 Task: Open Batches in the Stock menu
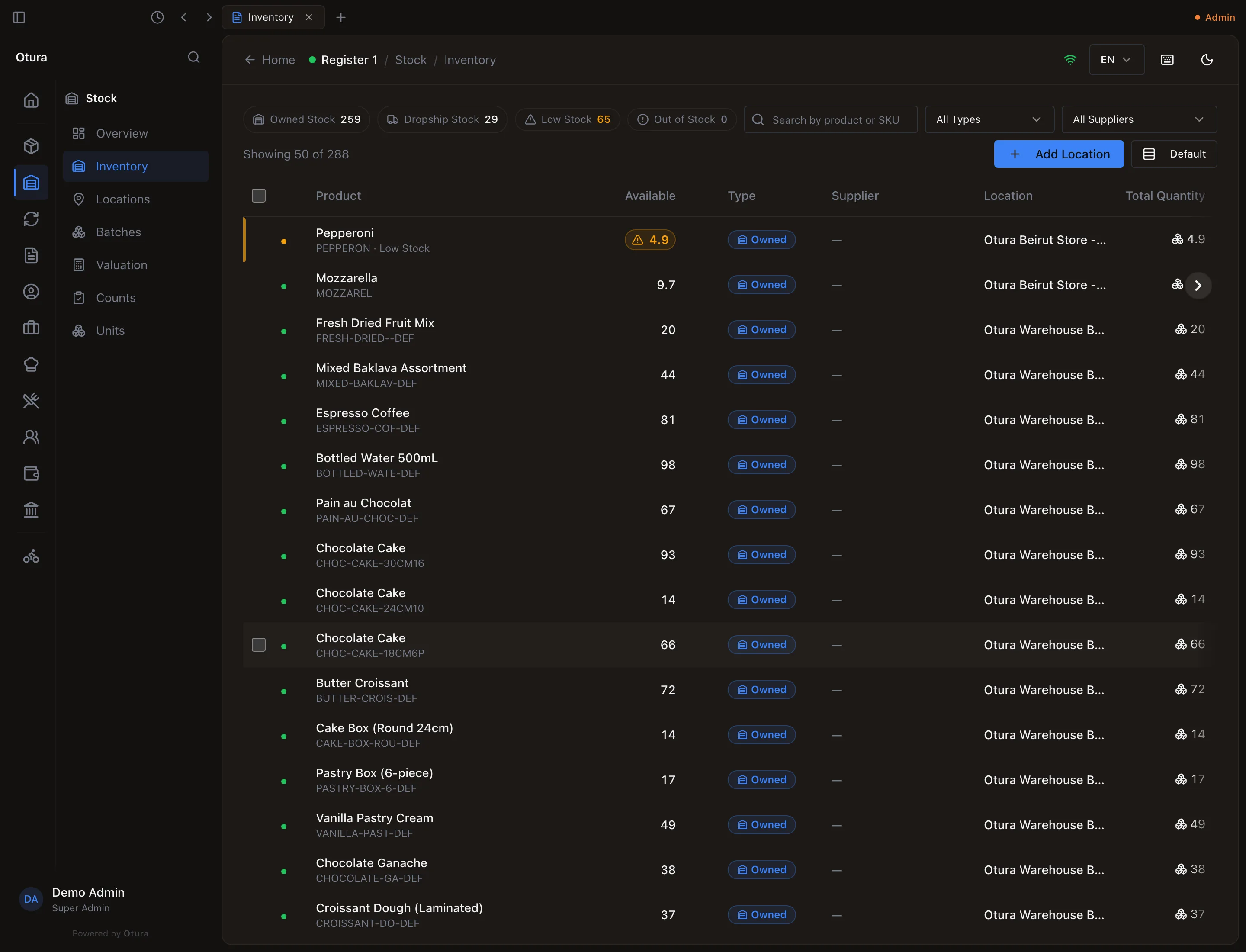pos(135,232)
